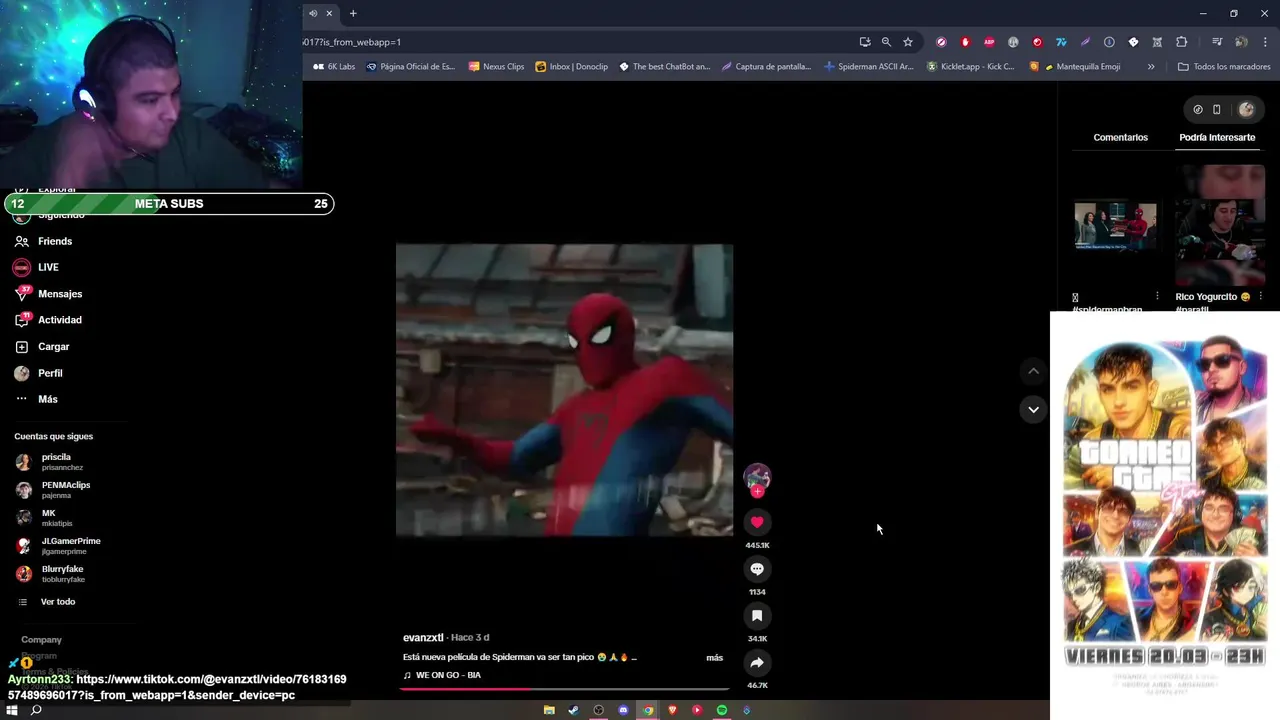Open options for the spidermanbran suggested video
Image resolution: width=1280 pixels, height=720 pixels.
(1157, 297)
